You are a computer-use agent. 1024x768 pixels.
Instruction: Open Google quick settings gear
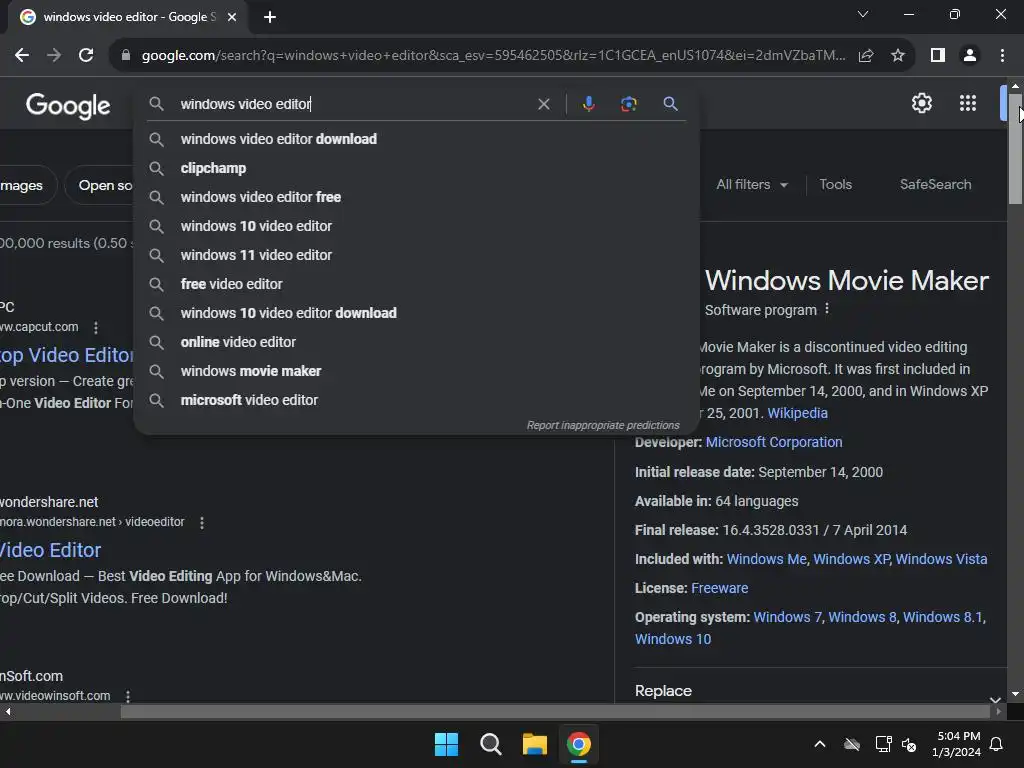[921, 103]
